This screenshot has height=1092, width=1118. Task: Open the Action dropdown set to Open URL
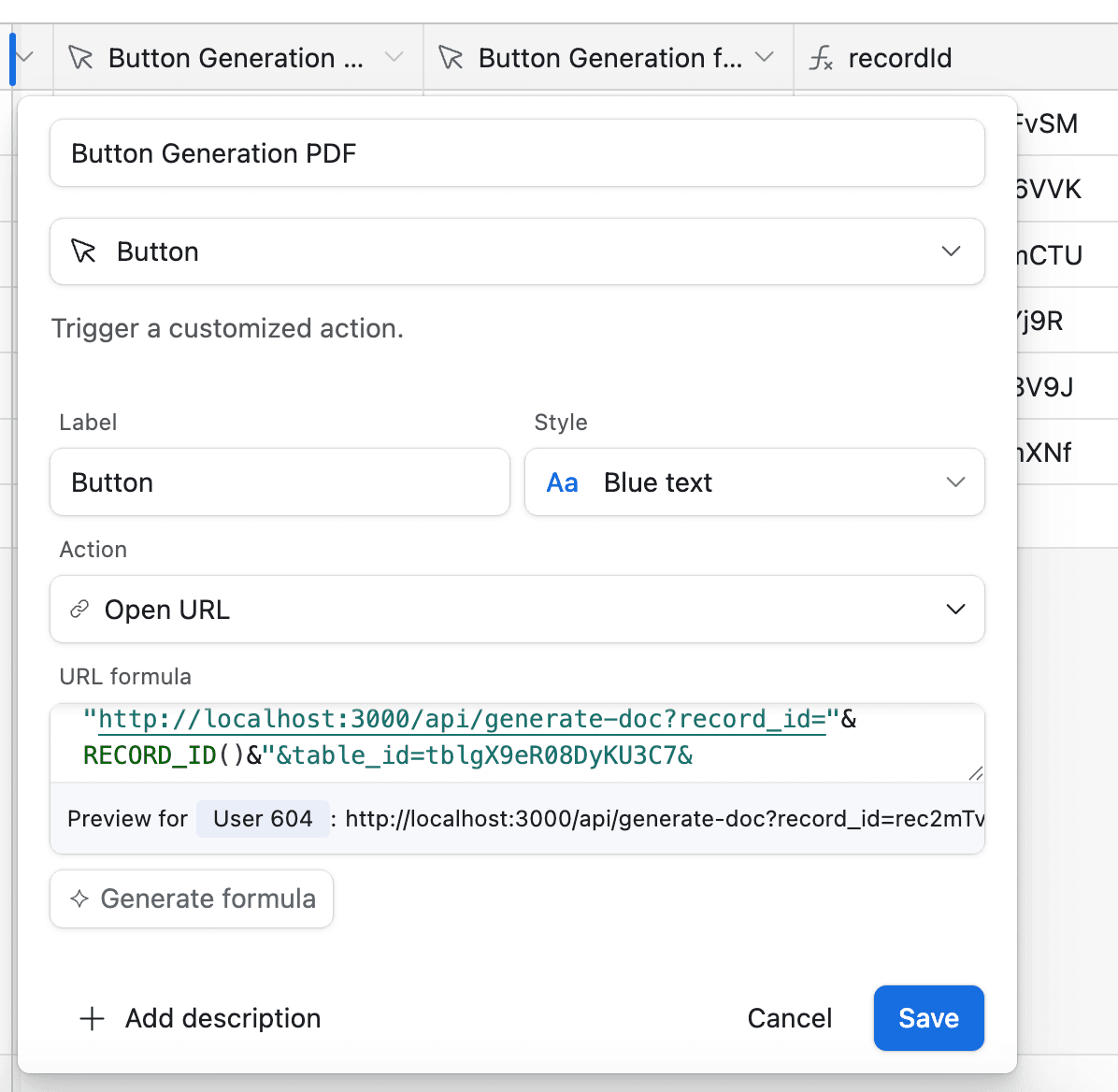pyautogui.click(x=517, y=610)
